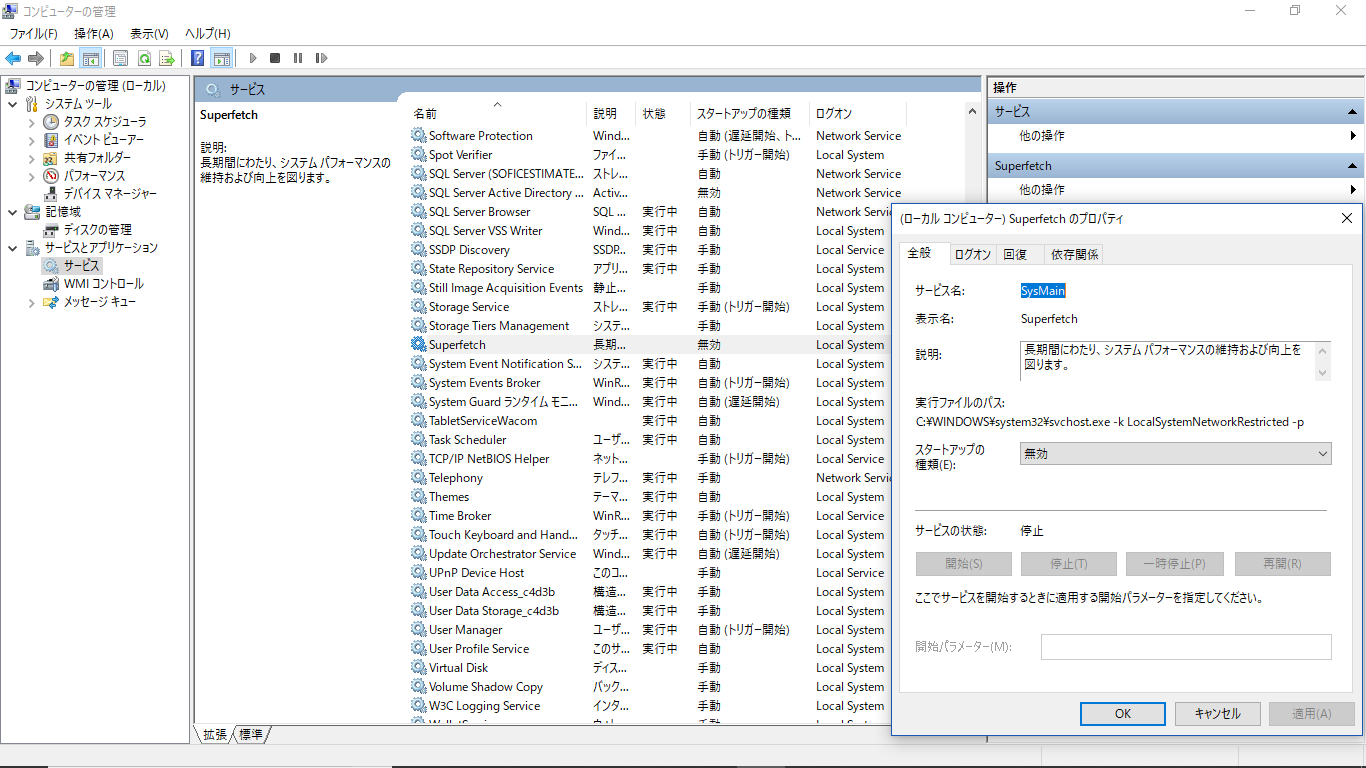The height and width of the screenshot is (768, 1366).
Task: Expand the パフォーマンス node
Action: pyautogui.click(x=32, y=176)
